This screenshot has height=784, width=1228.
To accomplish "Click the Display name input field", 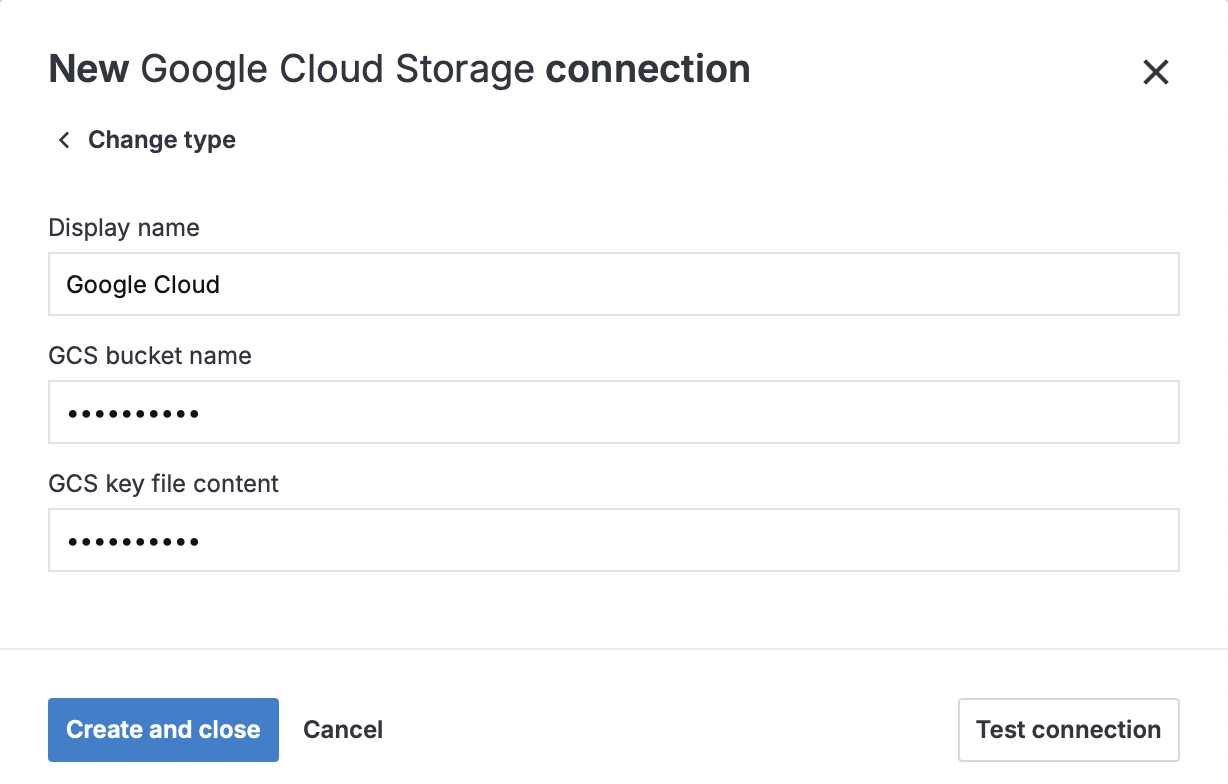I will [614, 284].
